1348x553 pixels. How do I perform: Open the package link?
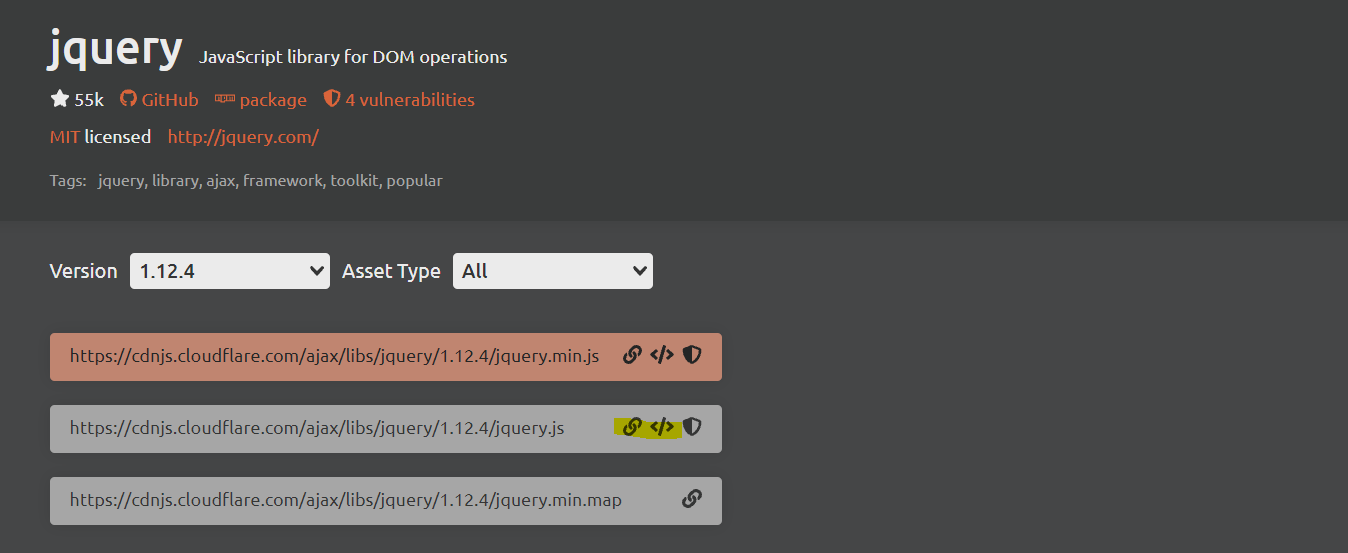[x=273, y=100]
